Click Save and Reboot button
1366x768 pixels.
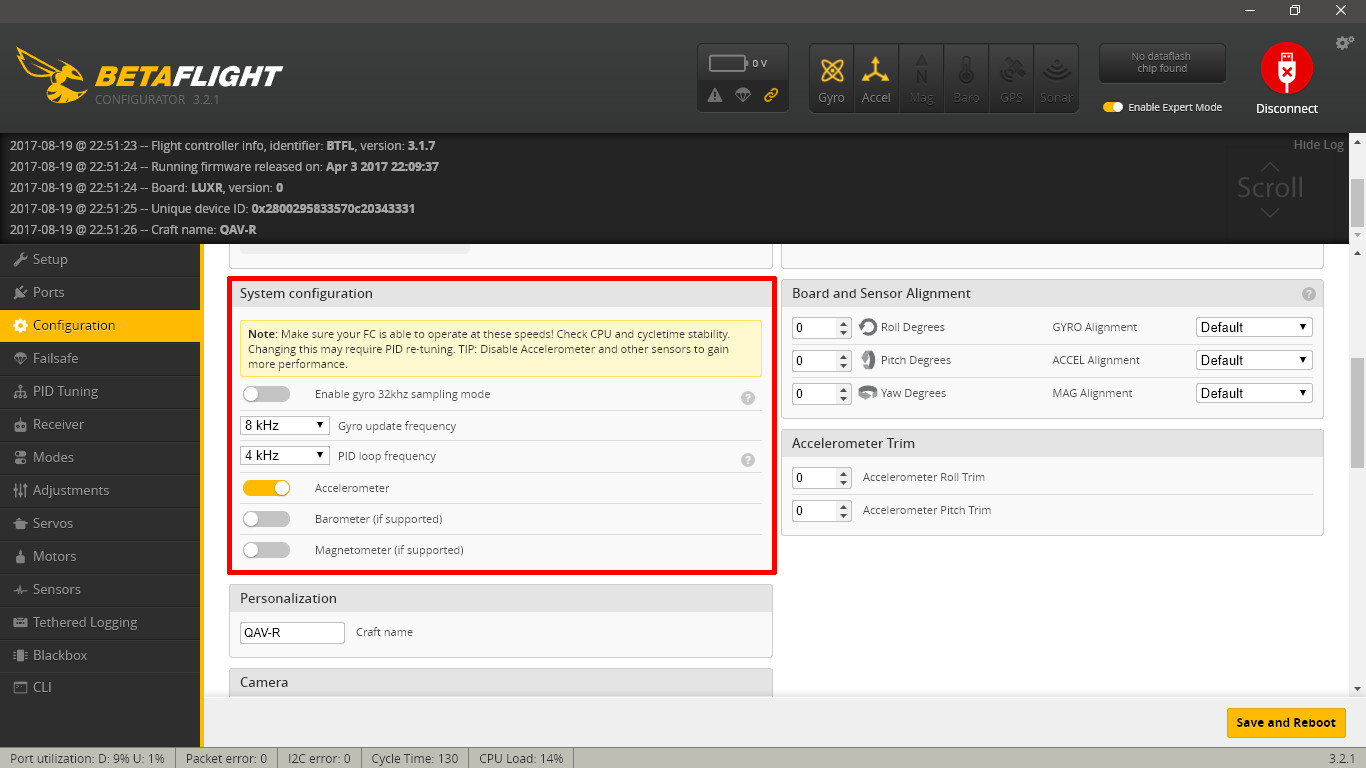point(1285,722)
